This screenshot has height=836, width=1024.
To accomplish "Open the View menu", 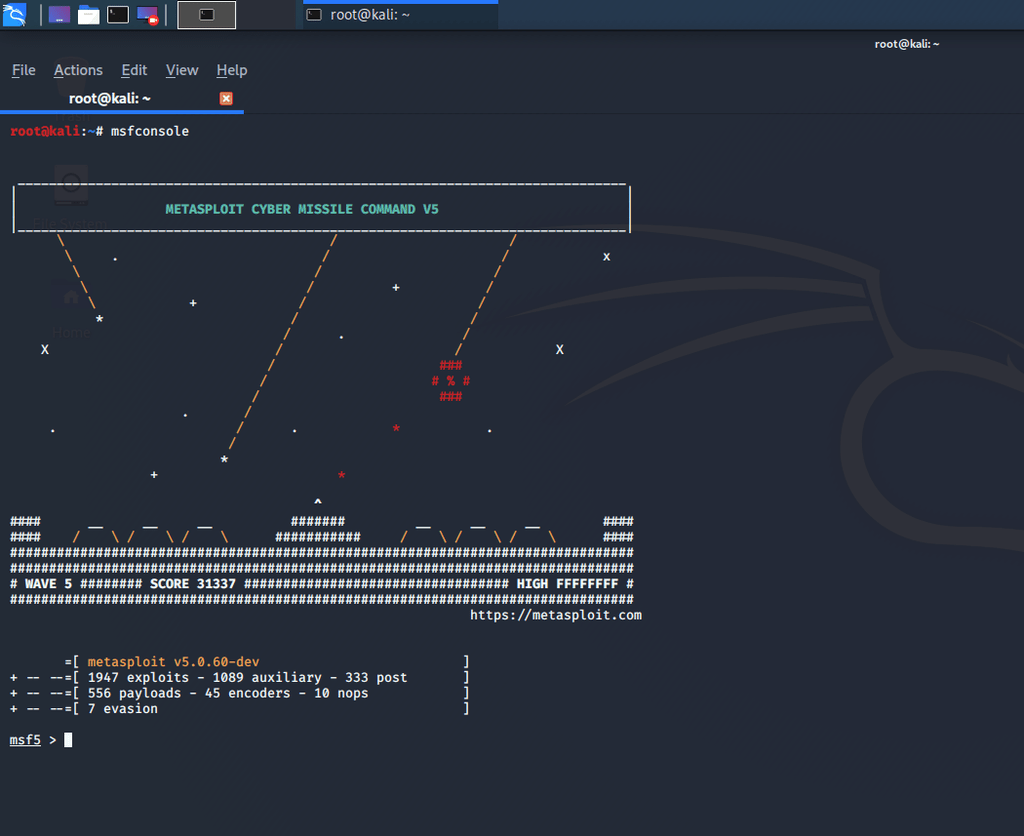I will (182, 70).
